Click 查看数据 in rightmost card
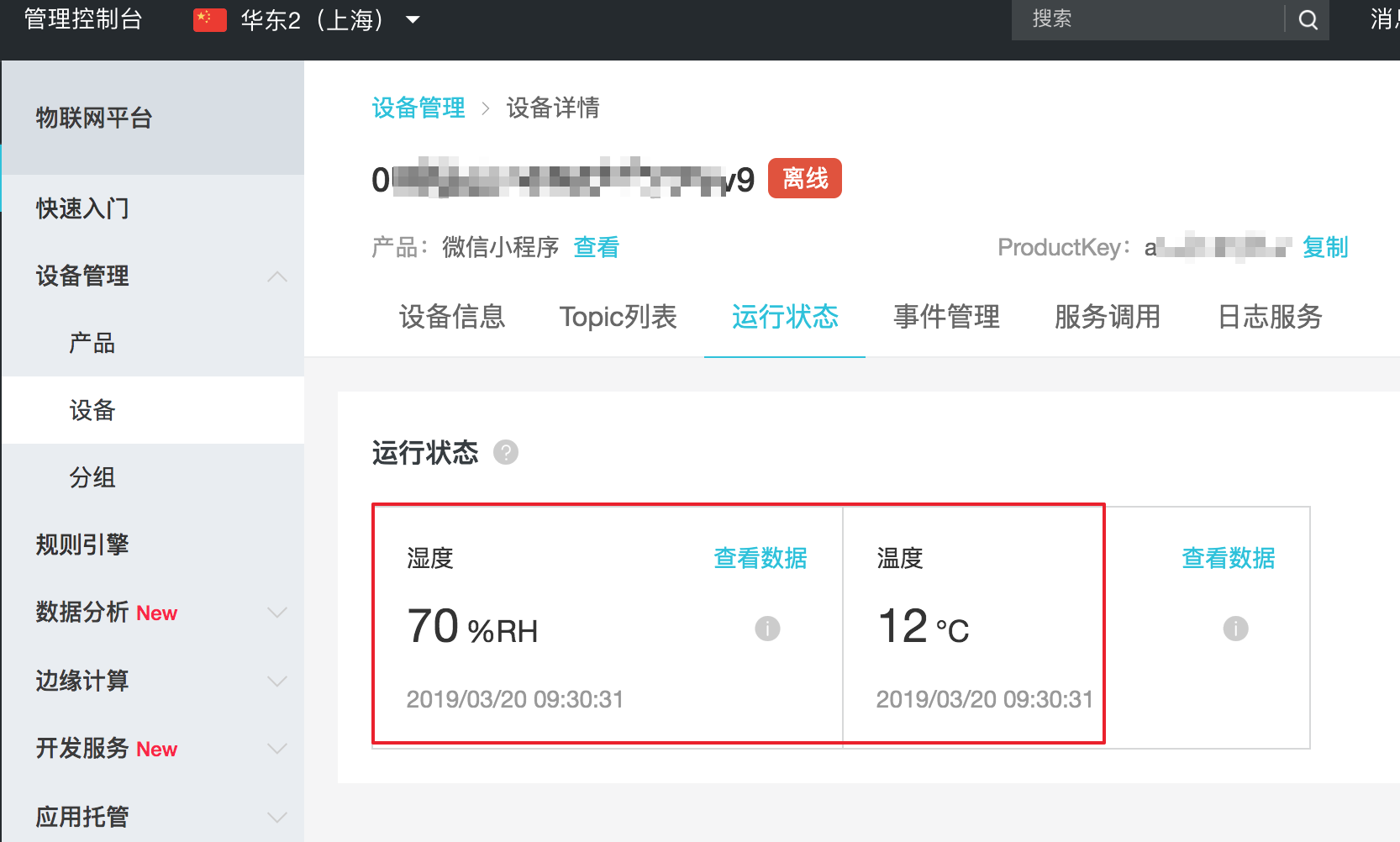The image size is (1400, 842). pos(1229,558)
